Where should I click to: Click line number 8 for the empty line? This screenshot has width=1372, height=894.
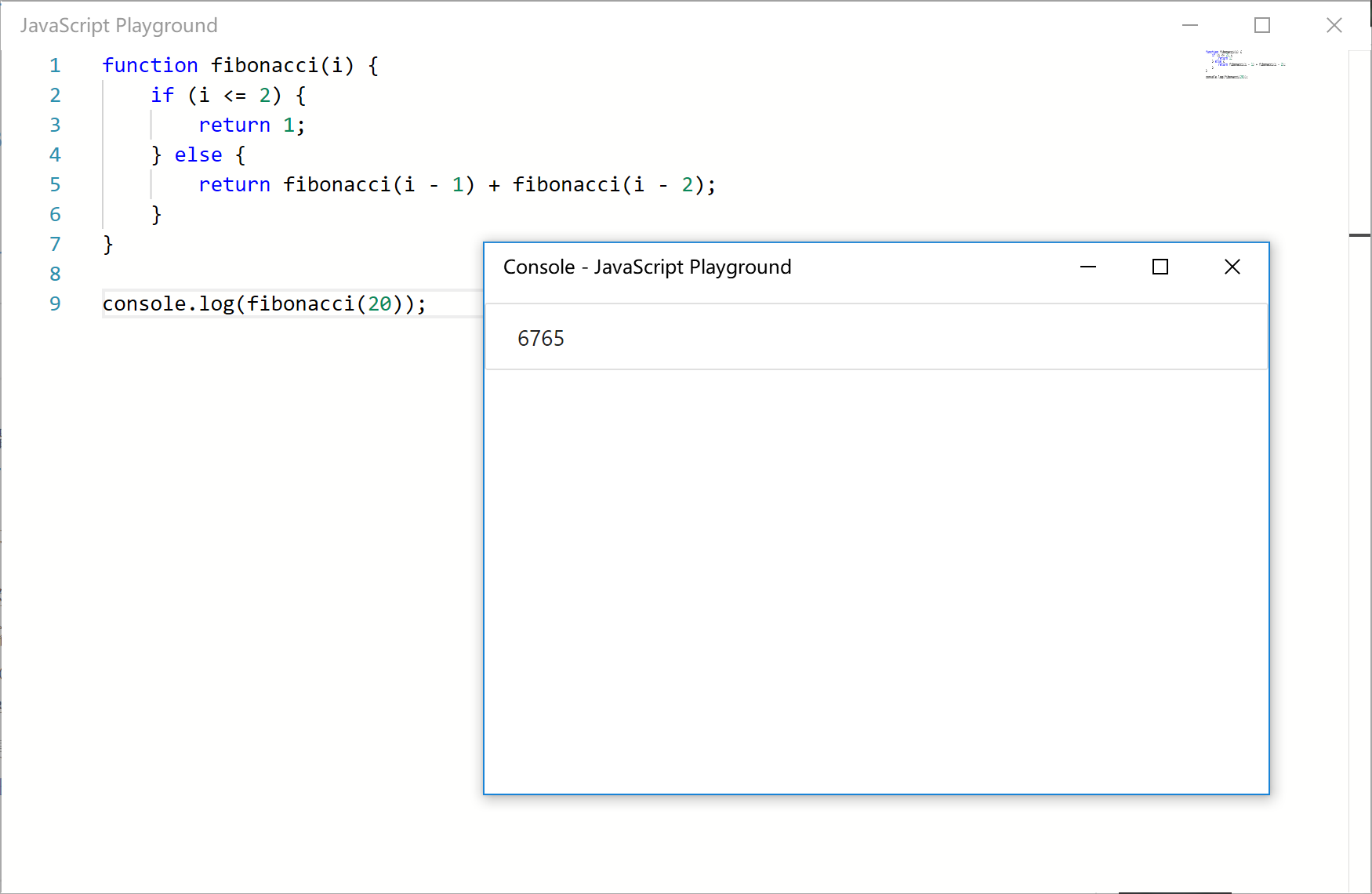pos(55,274)
